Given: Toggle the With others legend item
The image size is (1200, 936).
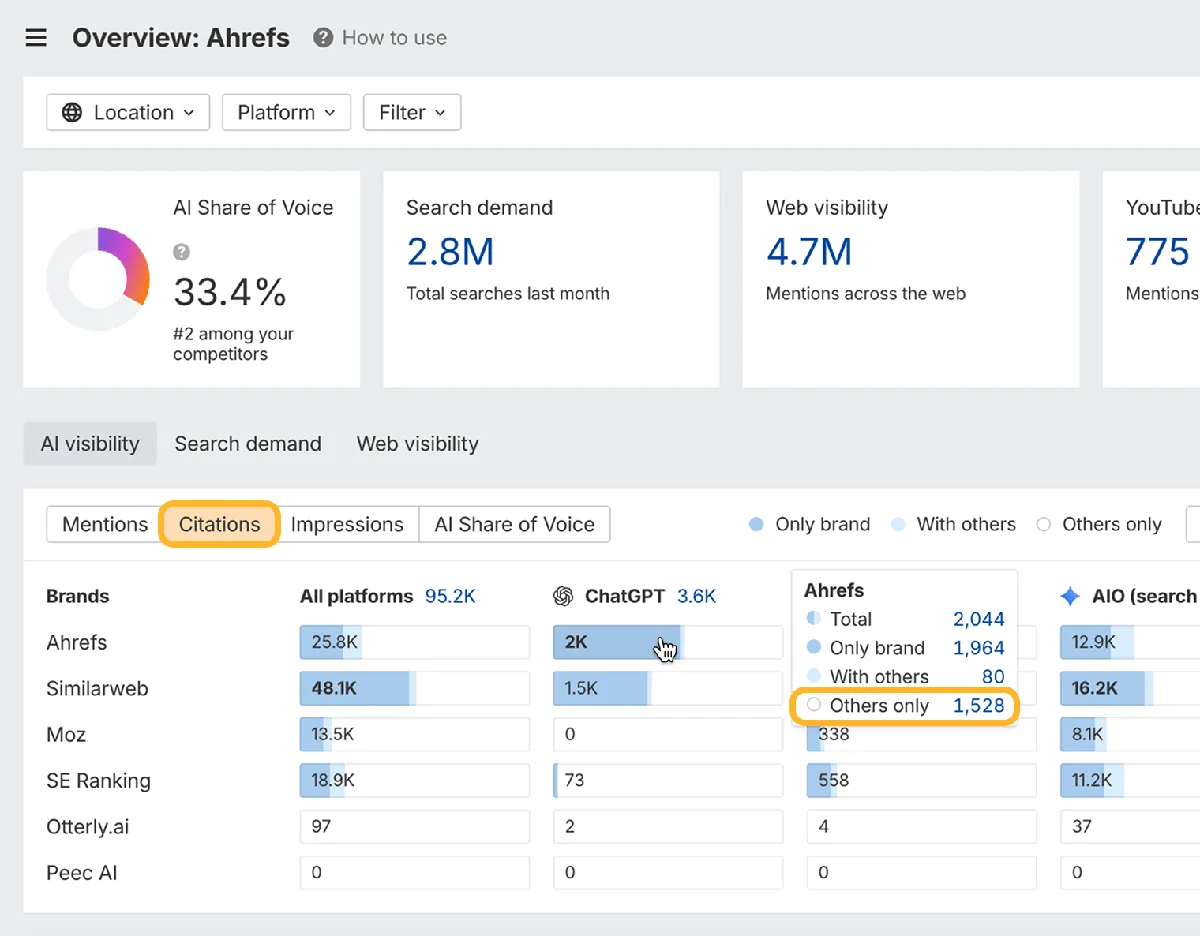Looking at the screenshot, I should coord(953,524).
